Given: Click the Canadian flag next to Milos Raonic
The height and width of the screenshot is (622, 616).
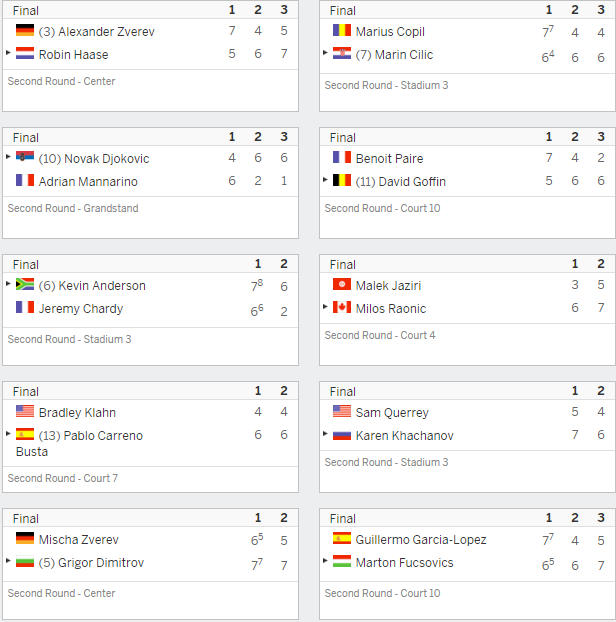Looking at the screenshot, I should point(342,307).
